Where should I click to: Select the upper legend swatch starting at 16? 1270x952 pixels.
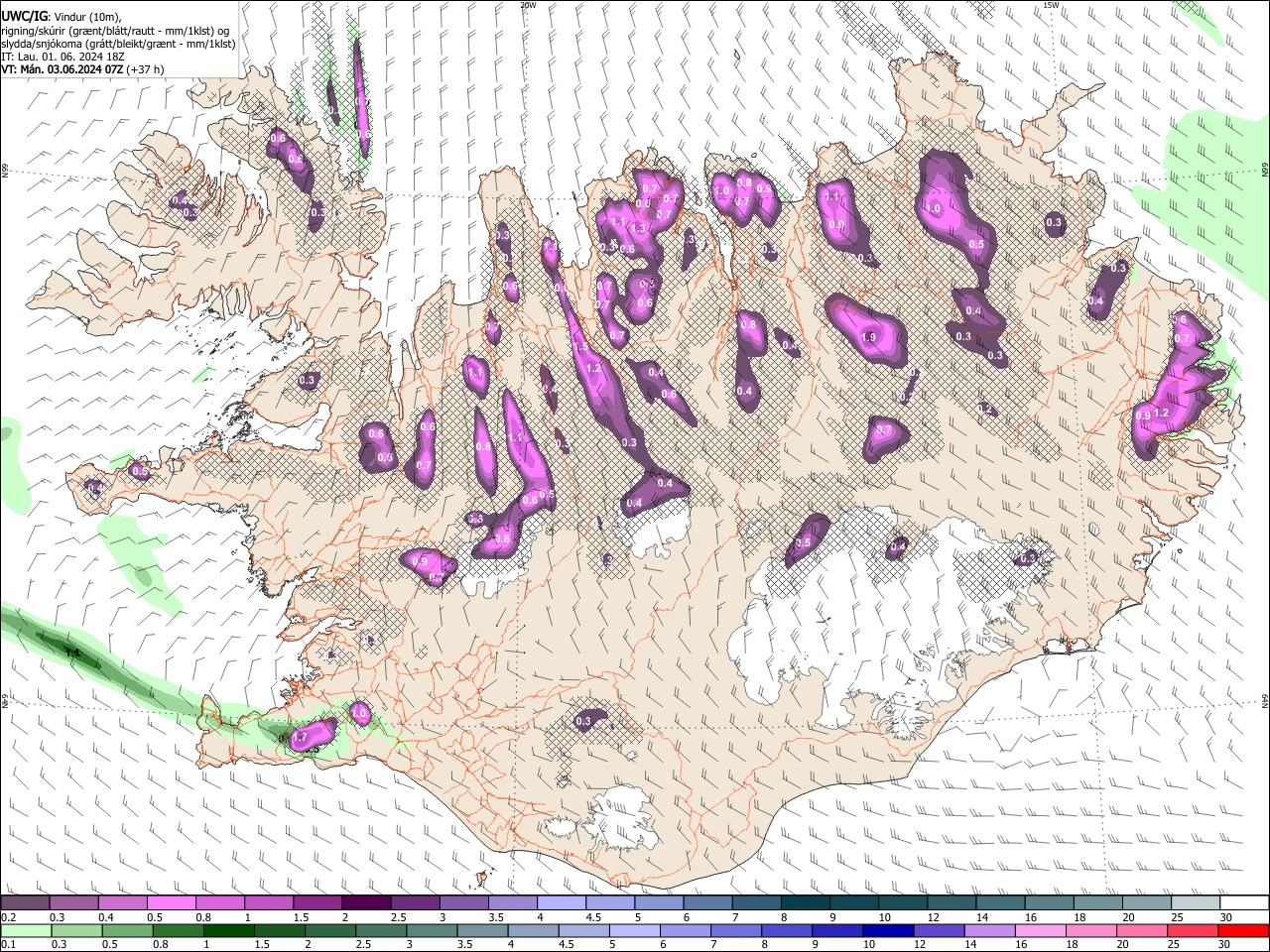click(1049, 903)
